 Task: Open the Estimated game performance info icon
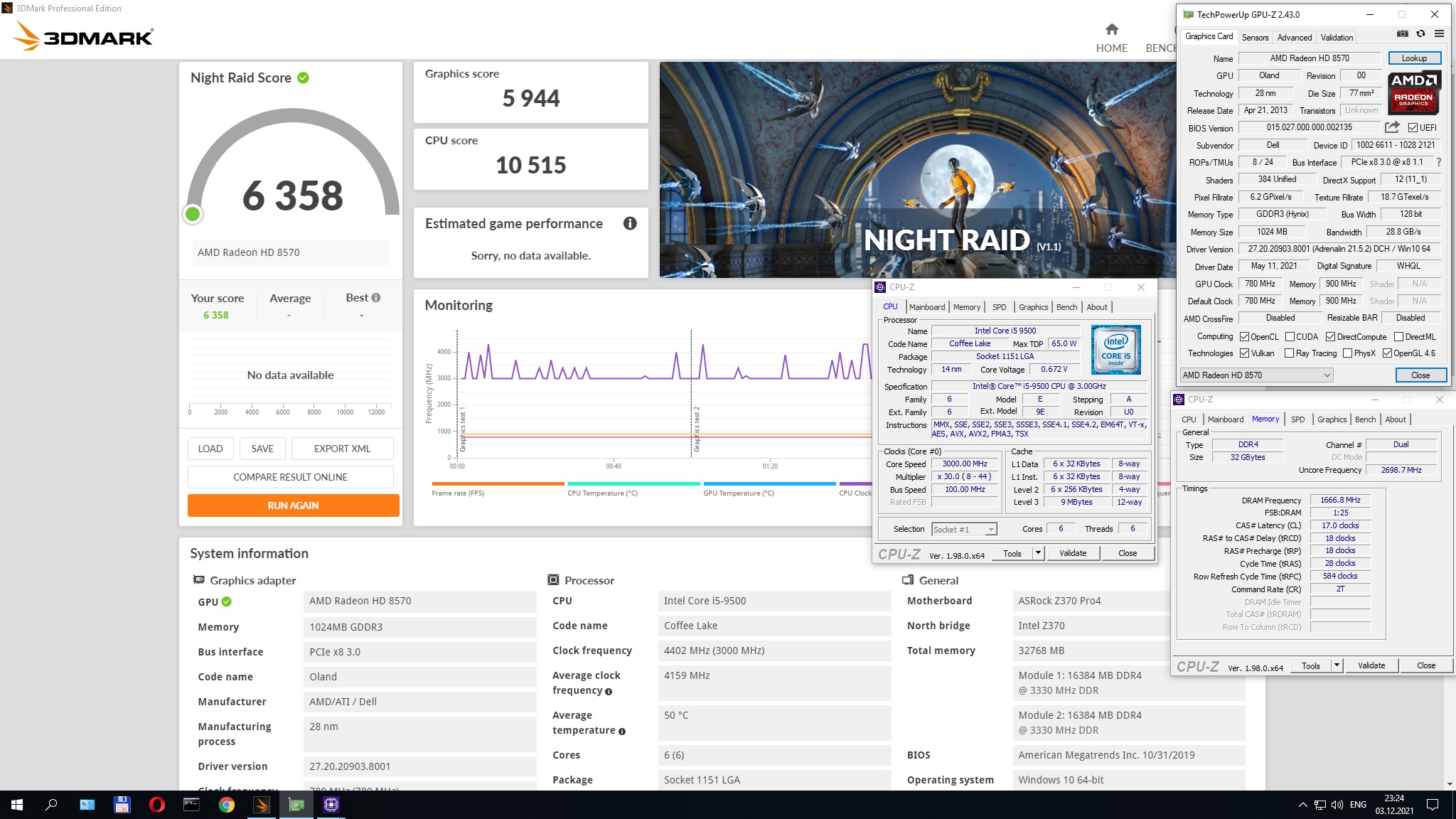(x=630, y=223)
